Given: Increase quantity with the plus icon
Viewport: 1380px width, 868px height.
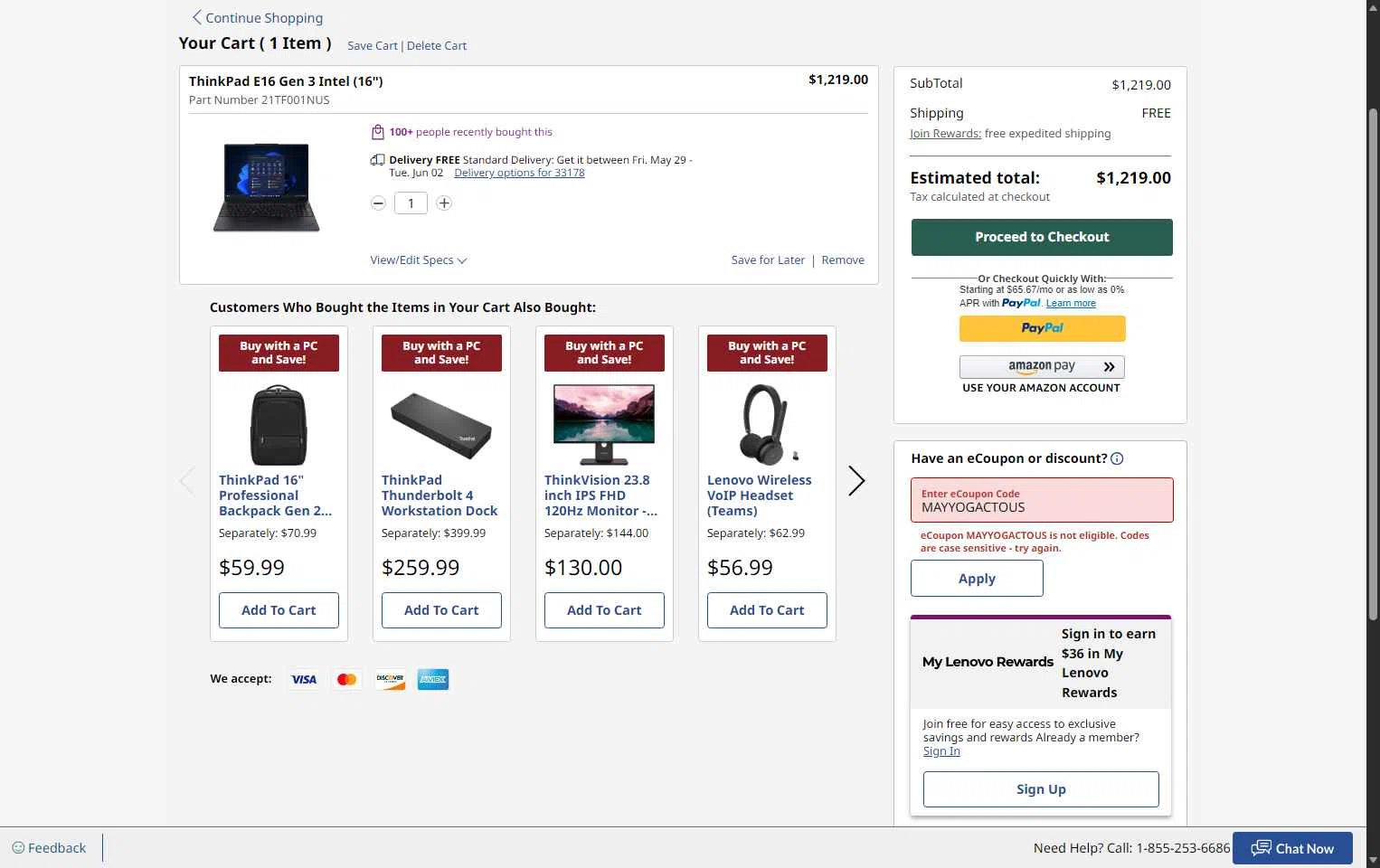Looking at the screenshot, I should coord(444,203).
